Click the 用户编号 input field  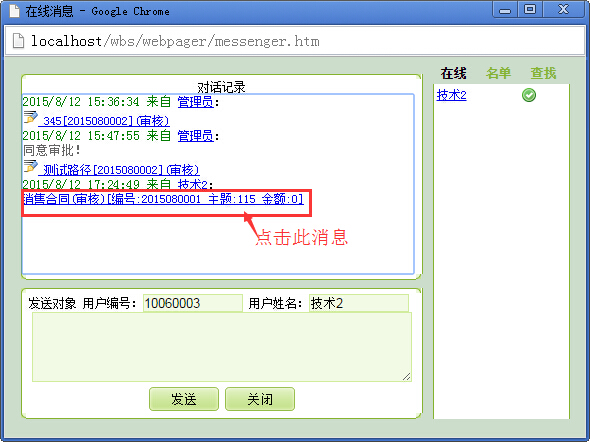coord(193,303)
